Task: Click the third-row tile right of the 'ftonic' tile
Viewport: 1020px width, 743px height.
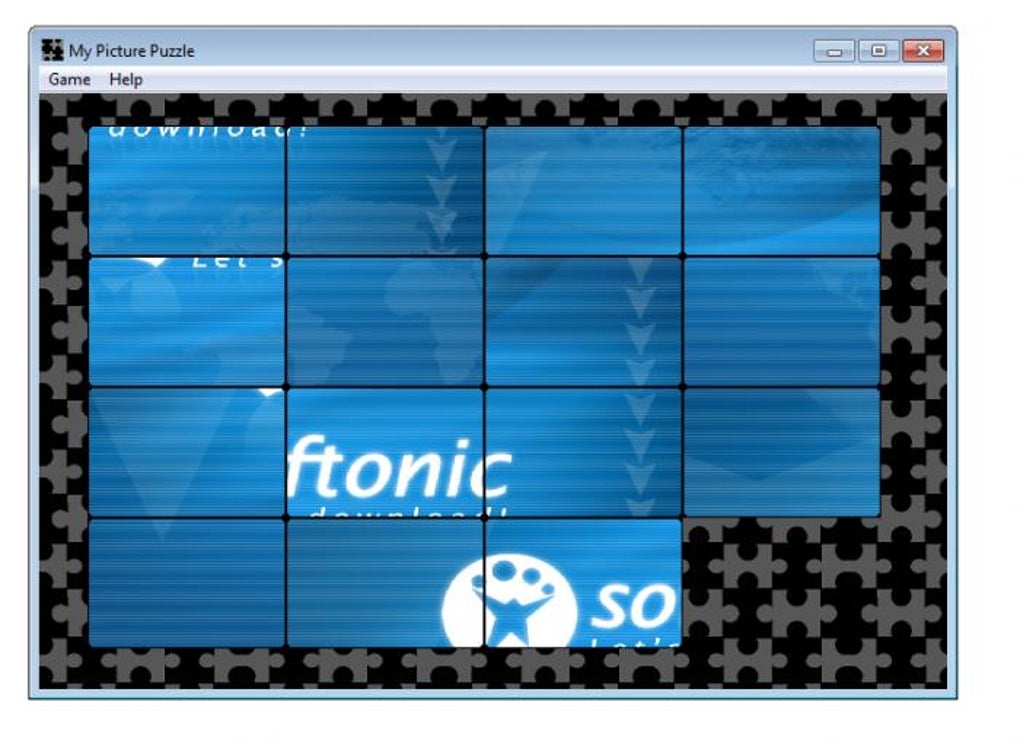Action: (x=584, y=453)
